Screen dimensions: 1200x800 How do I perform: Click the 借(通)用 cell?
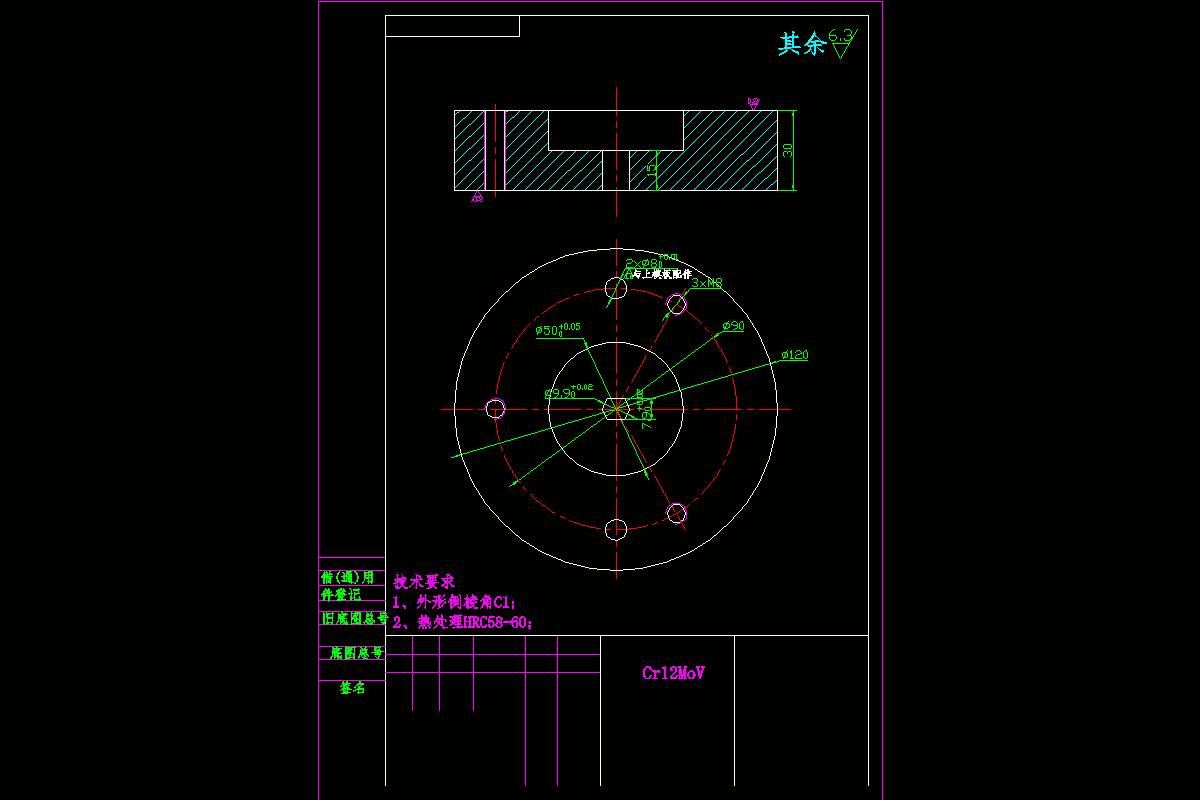point(347,578)
